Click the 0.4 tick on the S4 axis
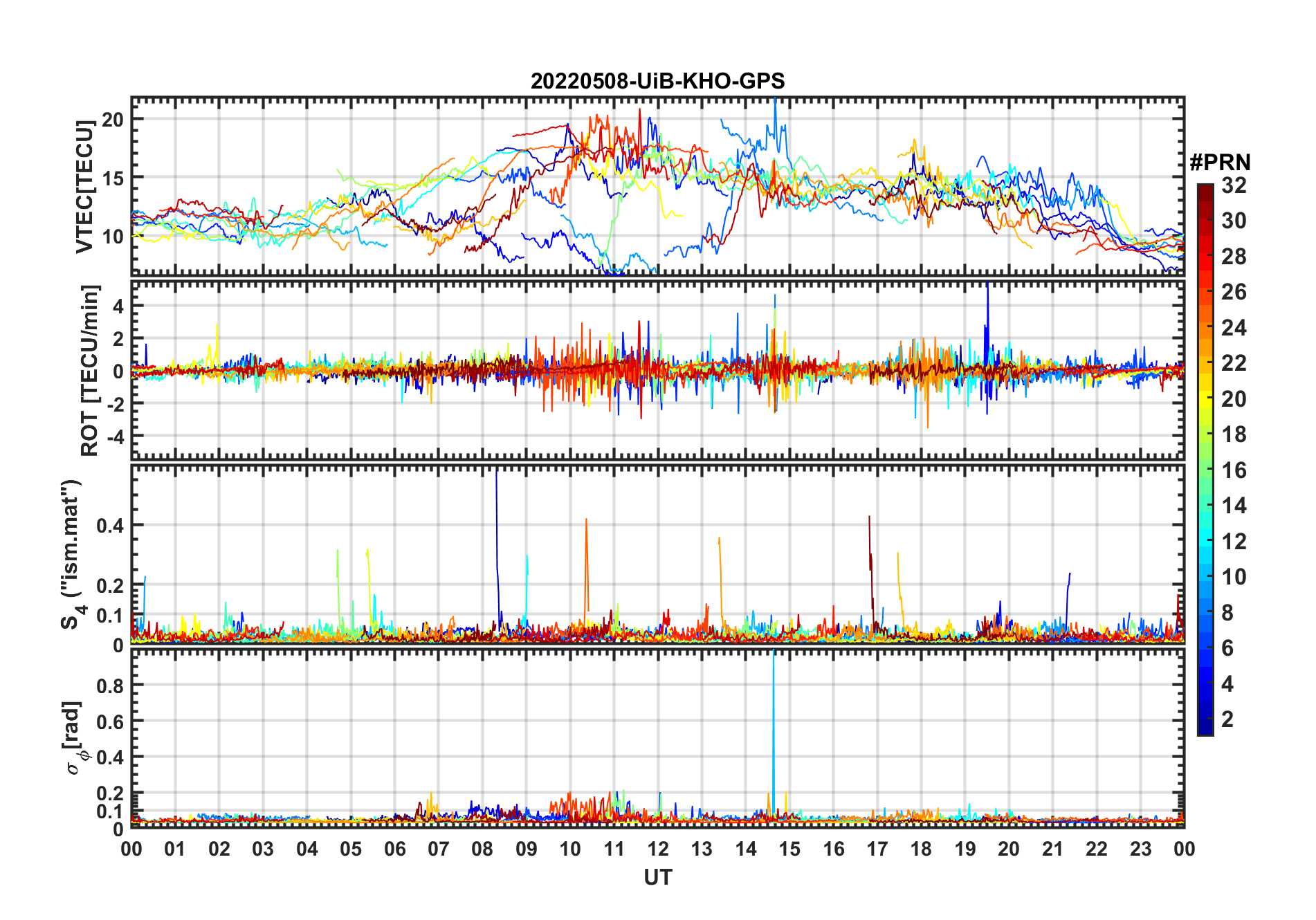This screenshot has height=920, width=1316. (111, 526)
